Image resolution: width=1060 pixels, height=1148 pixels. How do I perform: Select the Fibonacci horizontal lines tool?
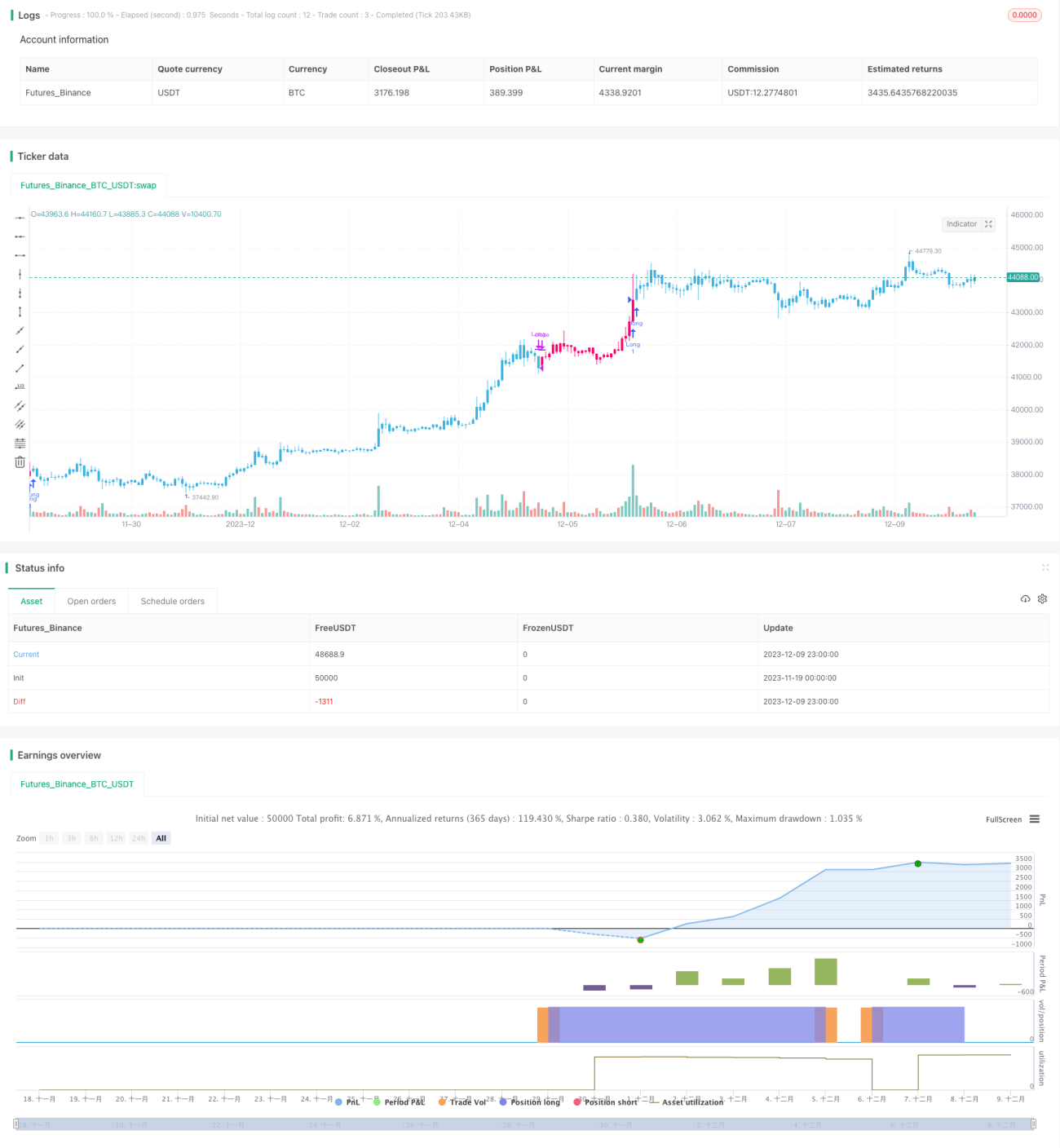20,443
